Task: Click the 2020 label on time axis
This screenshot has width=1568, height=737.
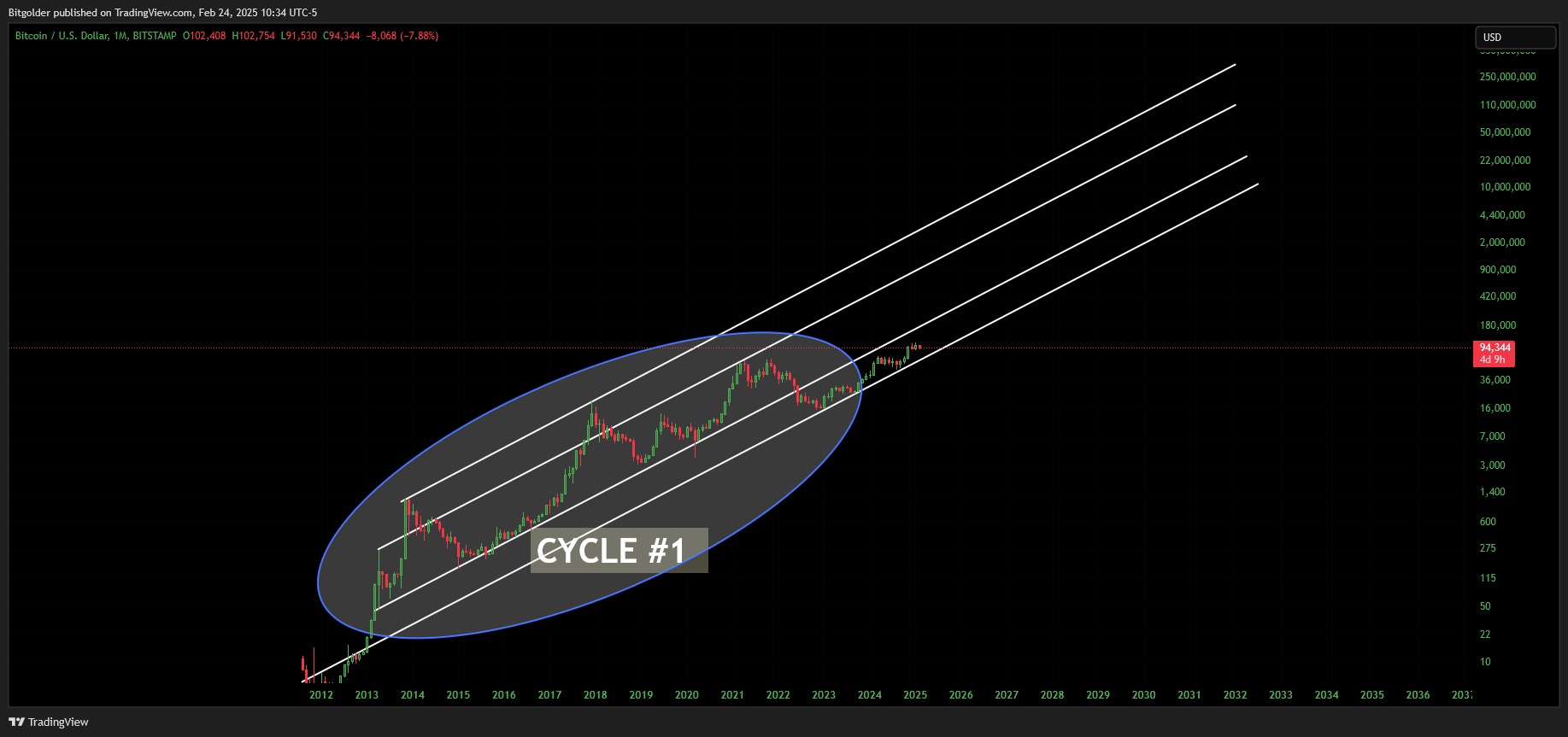Action: (687, 695)
